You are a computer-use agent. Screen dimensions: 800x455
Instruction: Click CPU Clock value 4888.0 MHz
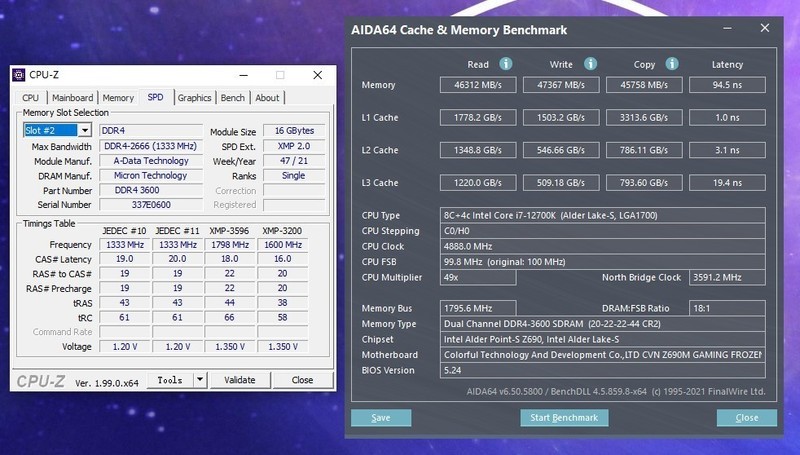(603, 246)
